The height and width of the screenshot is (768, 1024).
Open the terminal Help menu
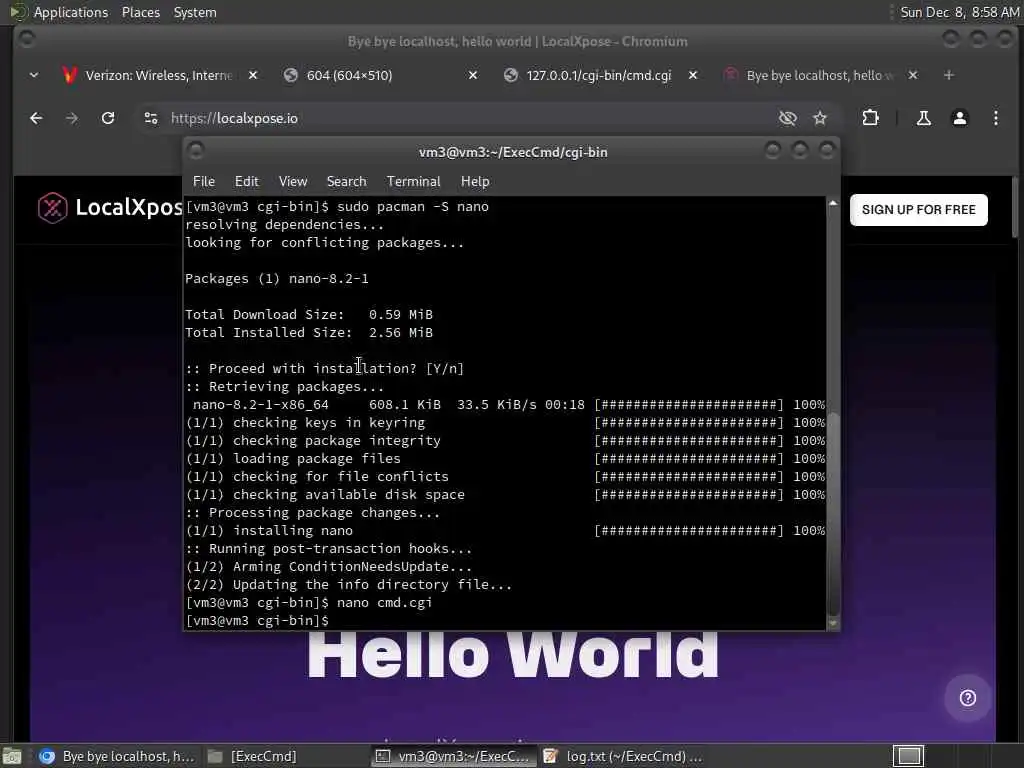point(475,182)
